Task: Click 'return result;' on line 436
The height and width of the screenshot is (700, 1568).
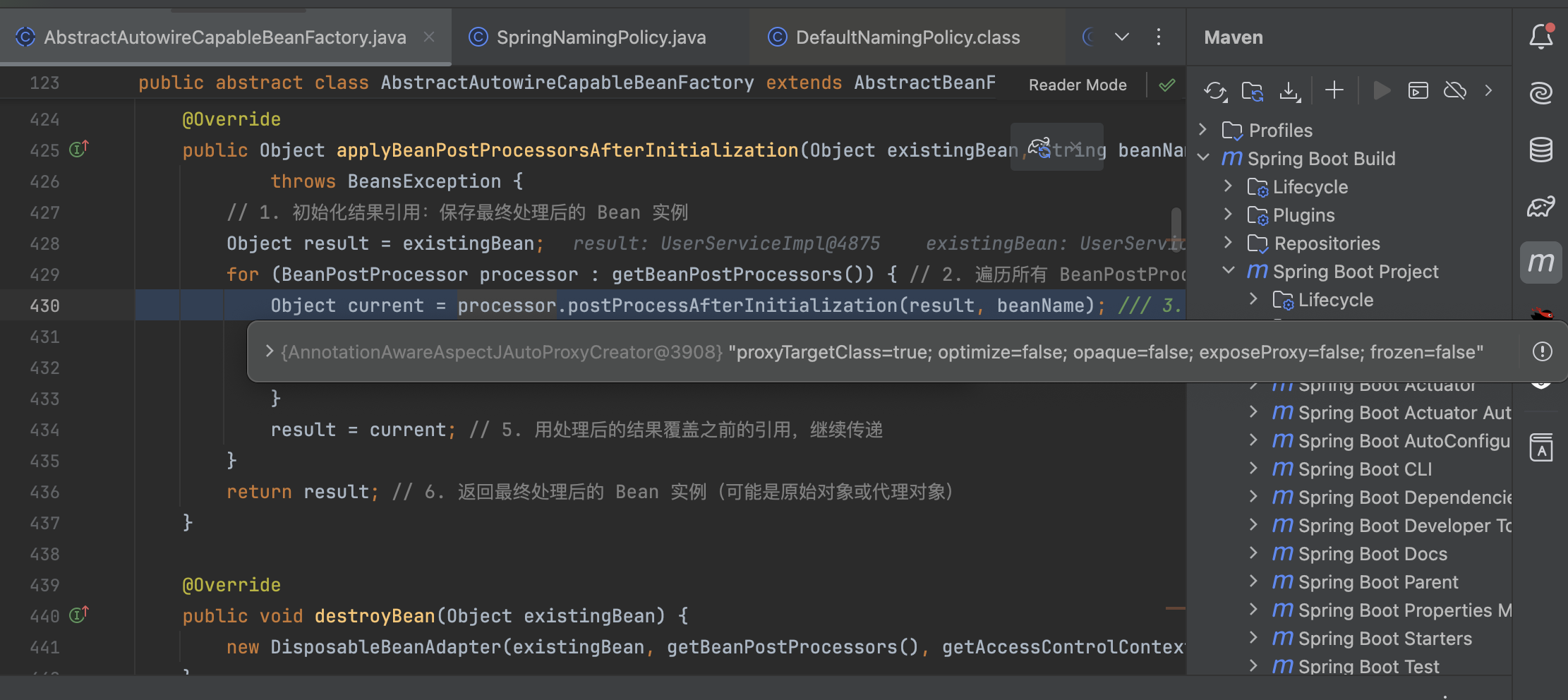Action: point(302,492)
